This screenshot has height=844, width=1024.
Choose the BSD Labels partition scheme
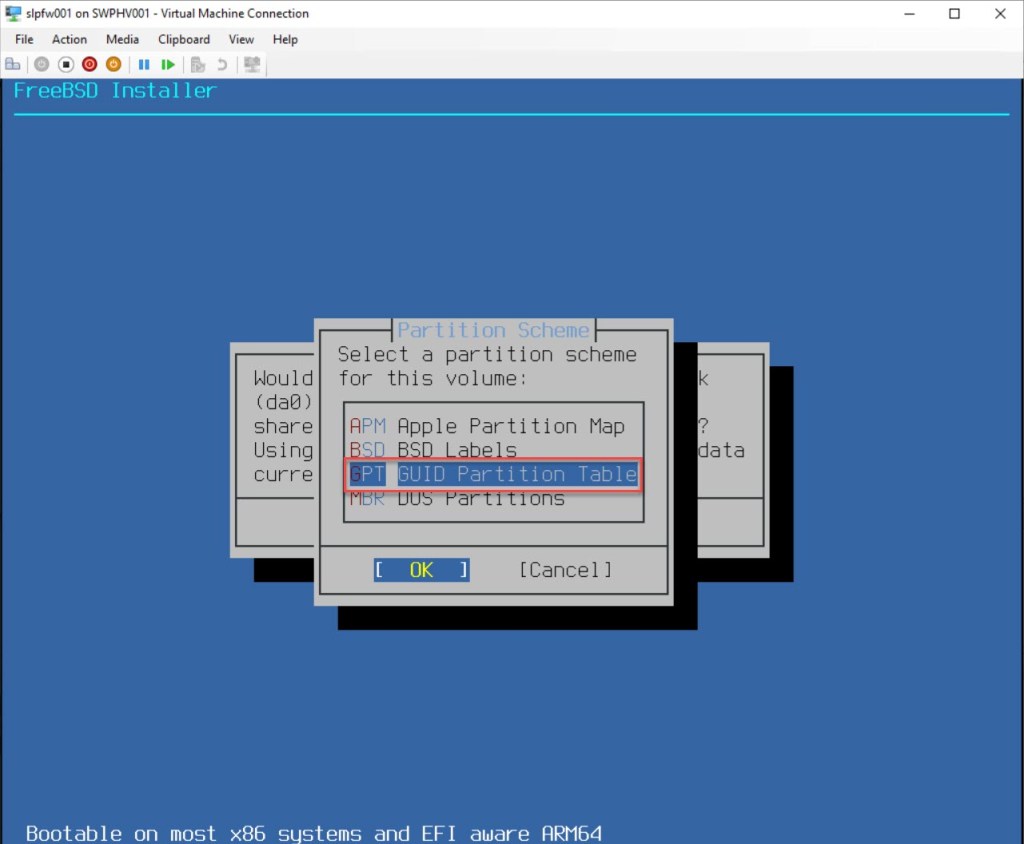tap(433, 450)
